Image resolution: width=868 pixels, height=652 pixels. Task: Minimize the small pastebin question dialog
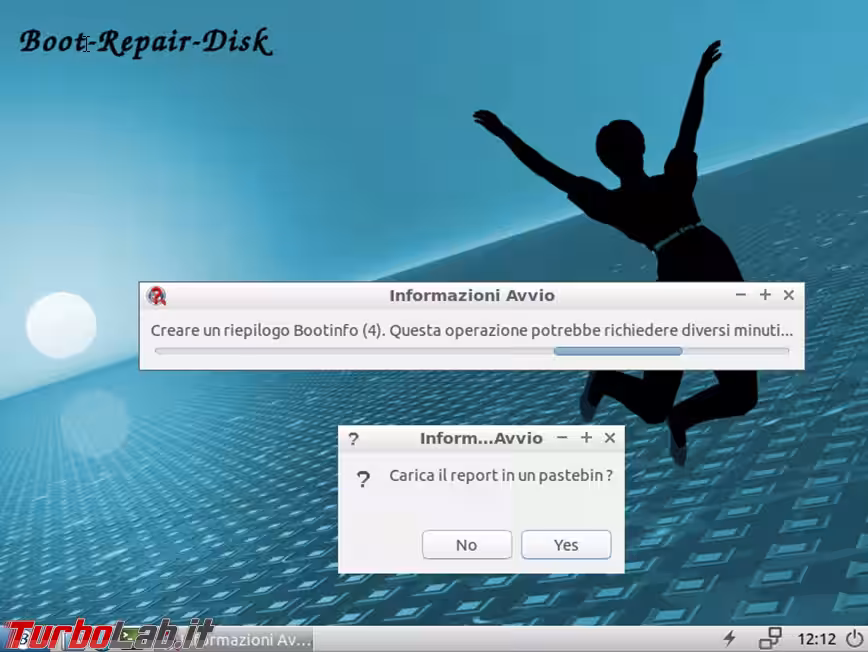562,438
